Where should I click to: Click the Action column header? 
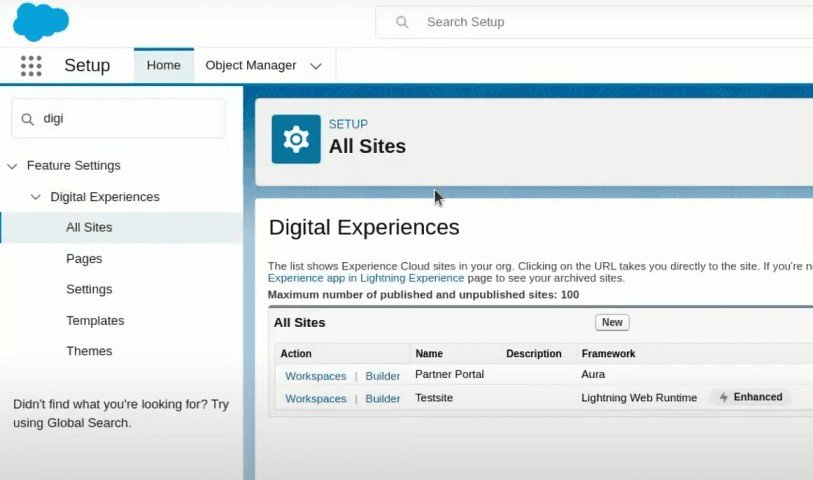tap(296, 354)
